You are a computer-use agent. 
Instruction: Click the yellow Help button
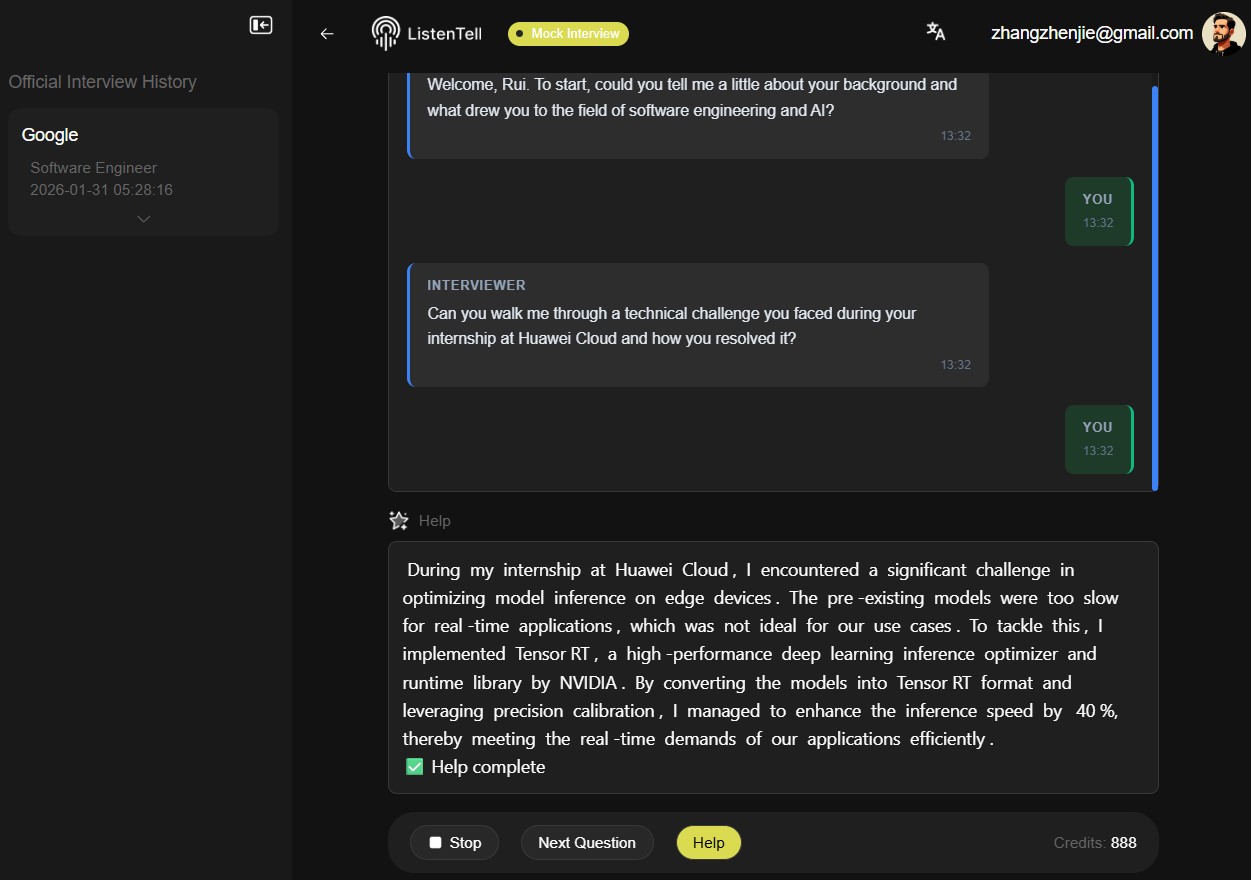click(x=708, y=843)
